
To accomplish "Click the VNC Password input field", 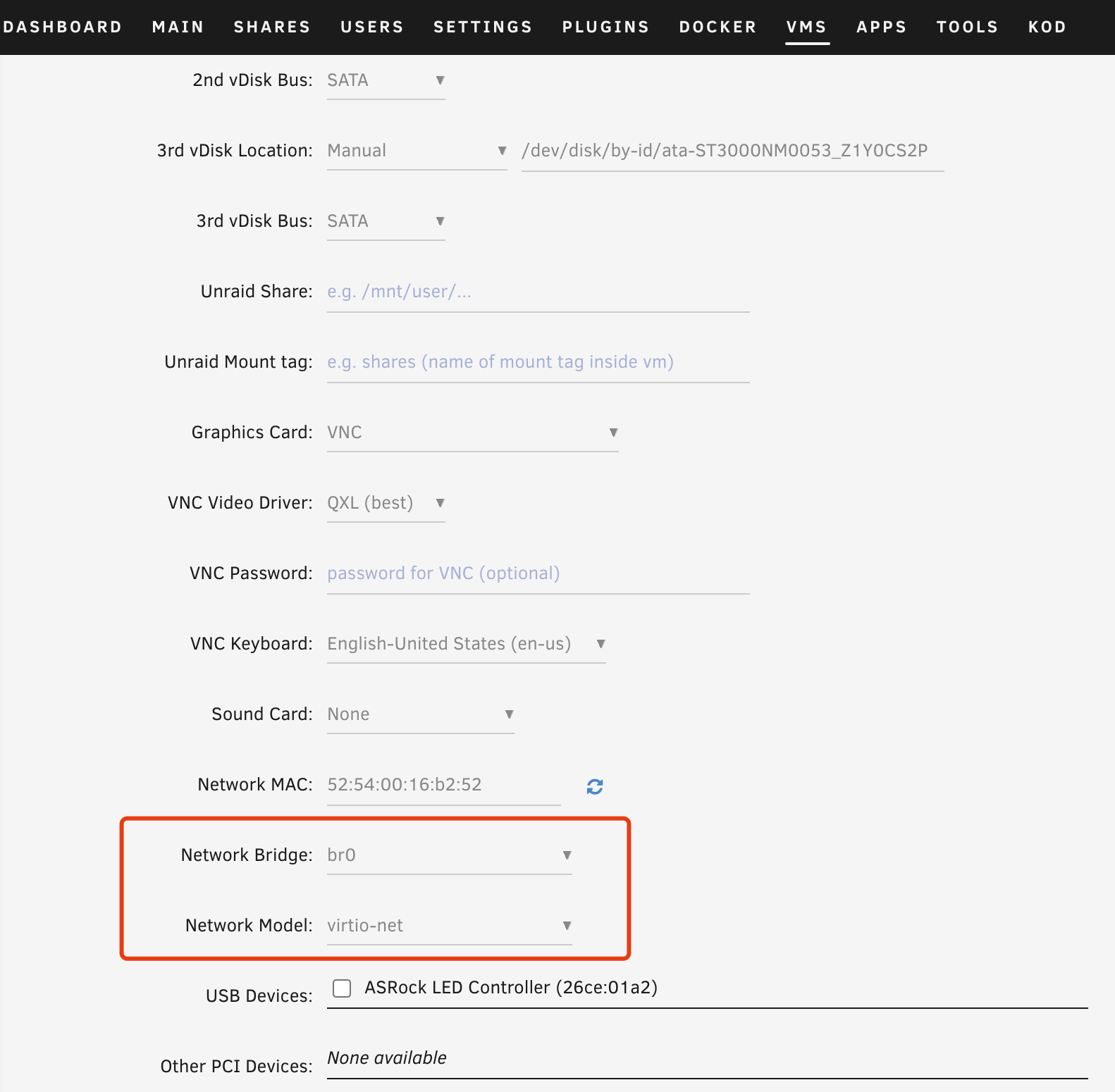I will click(x=538, y=573).
